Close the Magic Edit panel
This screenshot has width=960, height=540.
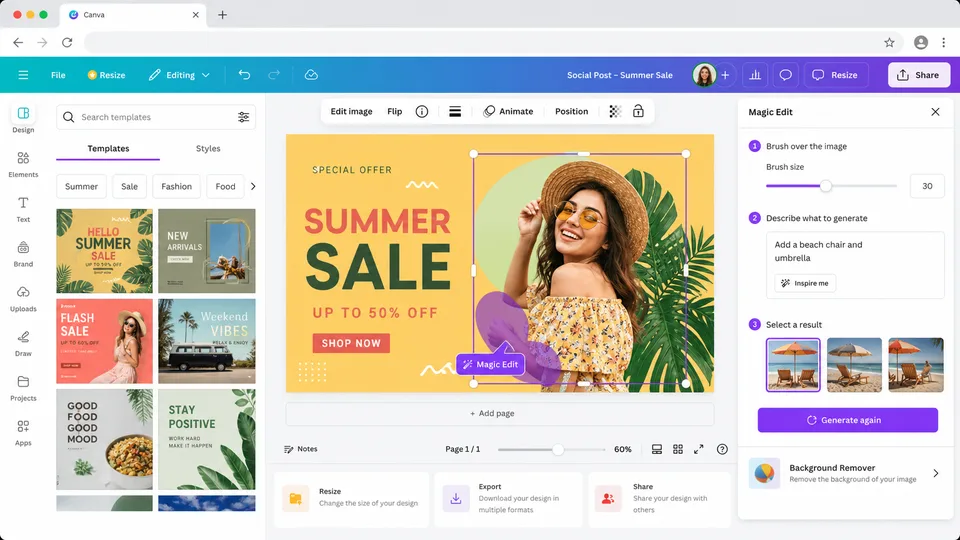coord(935,111)
